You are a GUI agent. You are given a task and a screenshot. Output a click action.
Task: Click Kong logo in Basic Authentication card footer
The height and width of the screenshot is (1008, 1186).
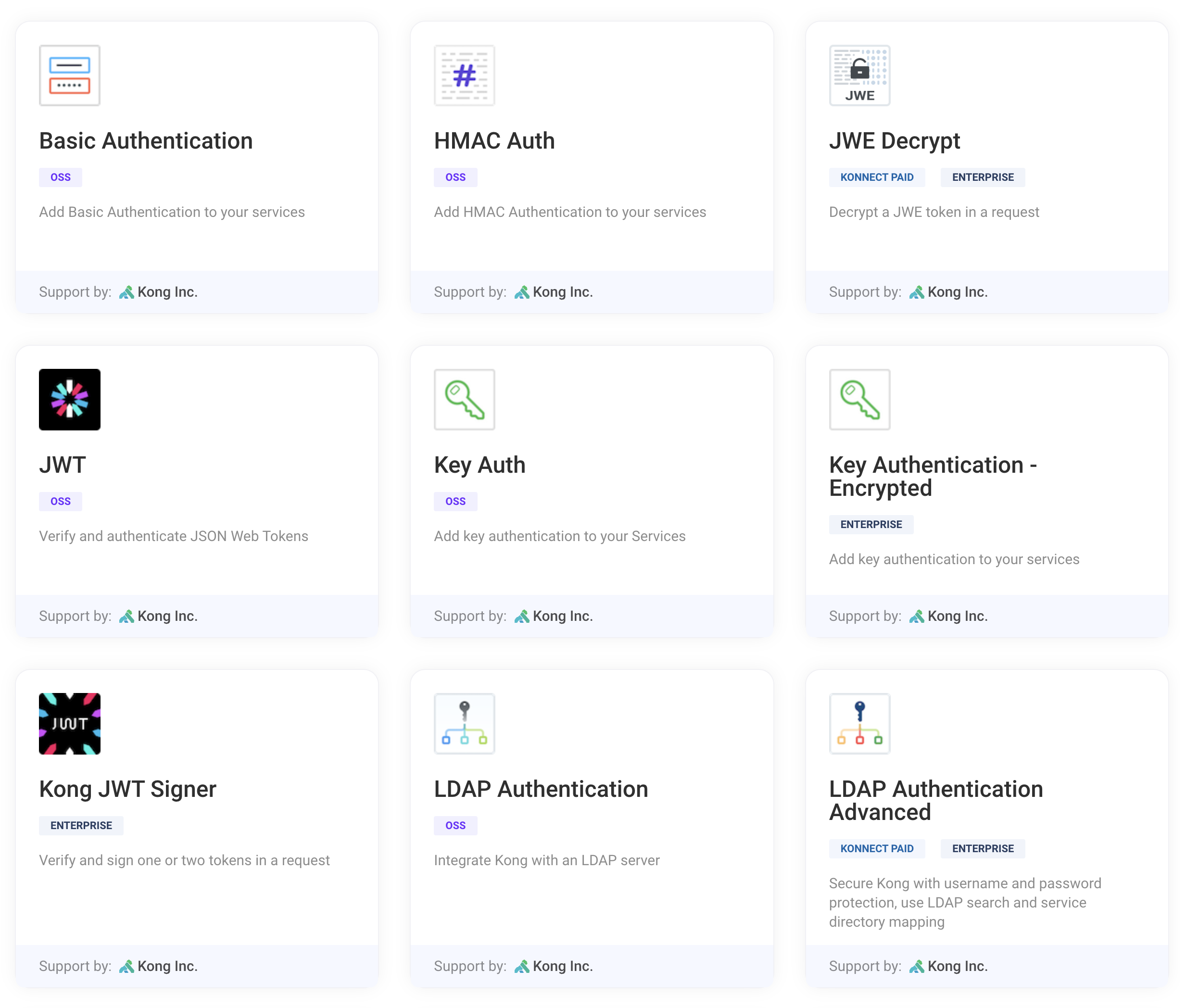coord(126,292)
